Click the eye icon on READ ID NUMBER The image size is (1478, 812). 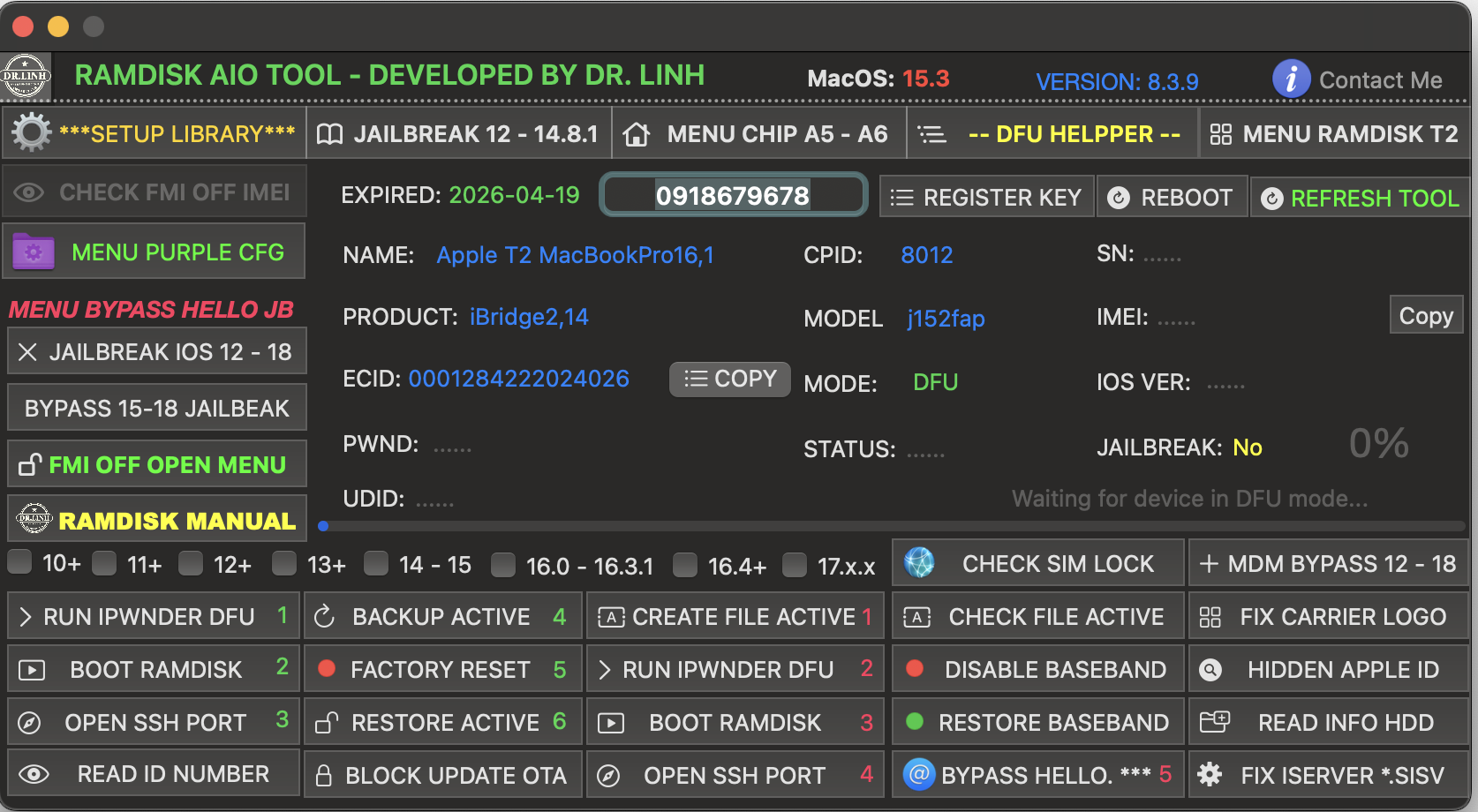coord(34,775)
